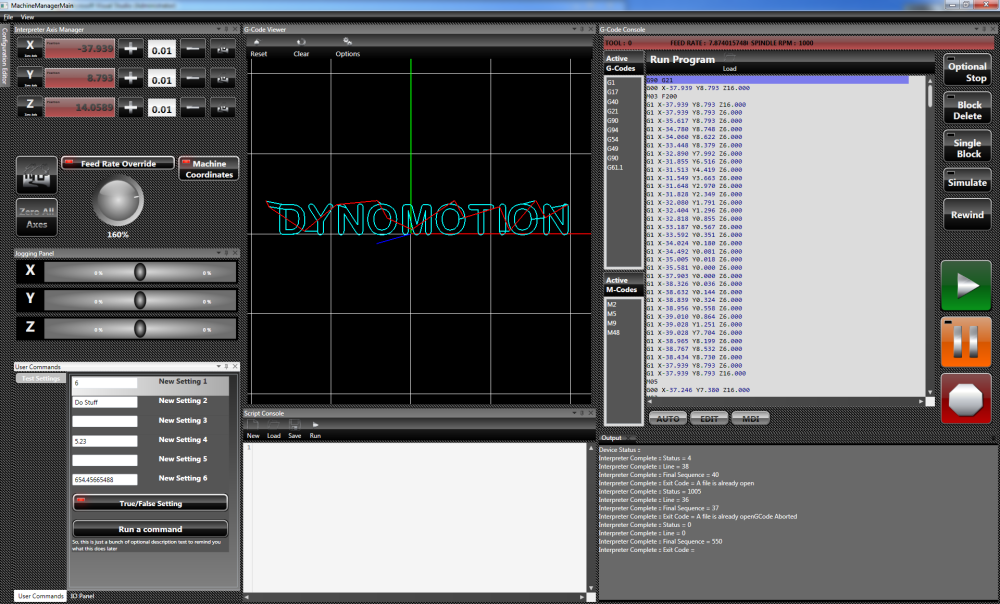This screenshot has width=1000, height=604.
Task: Clear the G-Code Viewer paths
Action: pyautogui.click(x=301, y=48)
